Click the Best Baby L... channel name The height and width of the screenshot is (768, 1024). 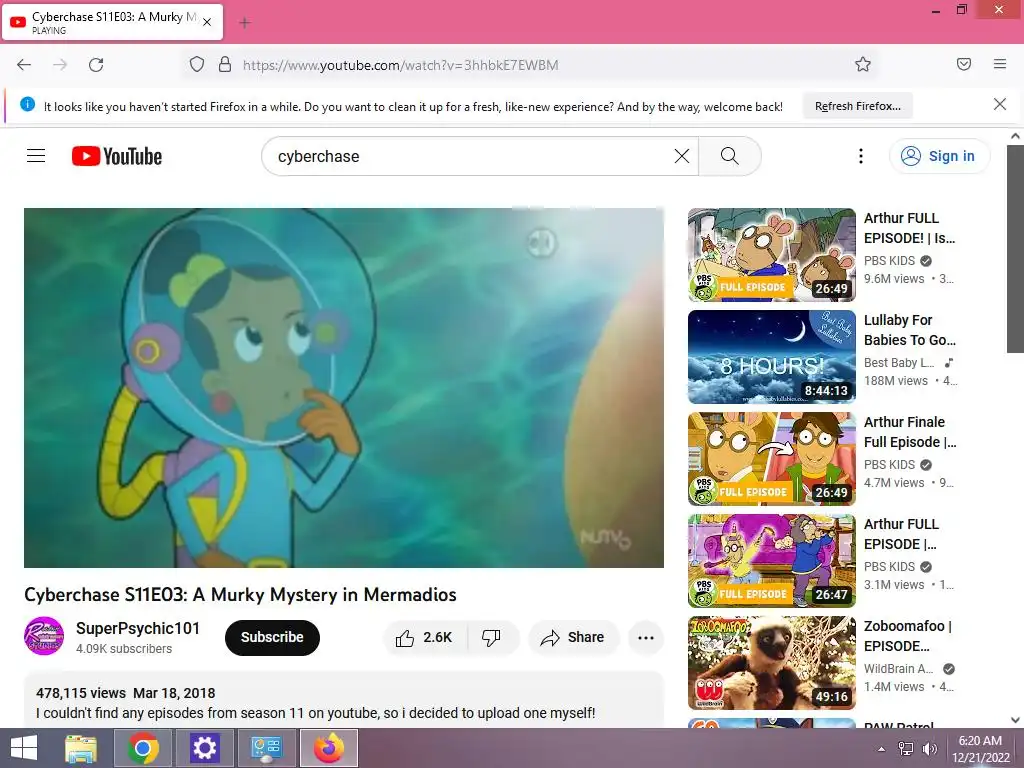tap(899, 363)
